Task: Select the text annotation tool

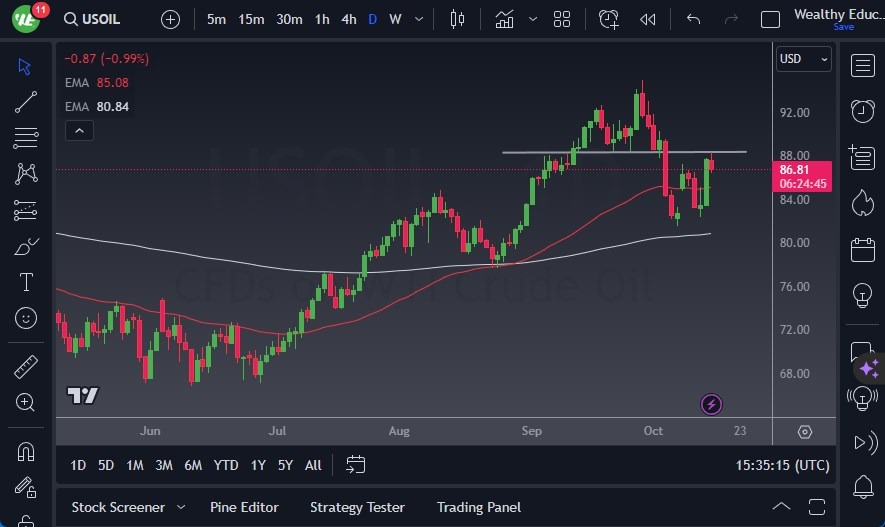Action: [x=26, y=282]
